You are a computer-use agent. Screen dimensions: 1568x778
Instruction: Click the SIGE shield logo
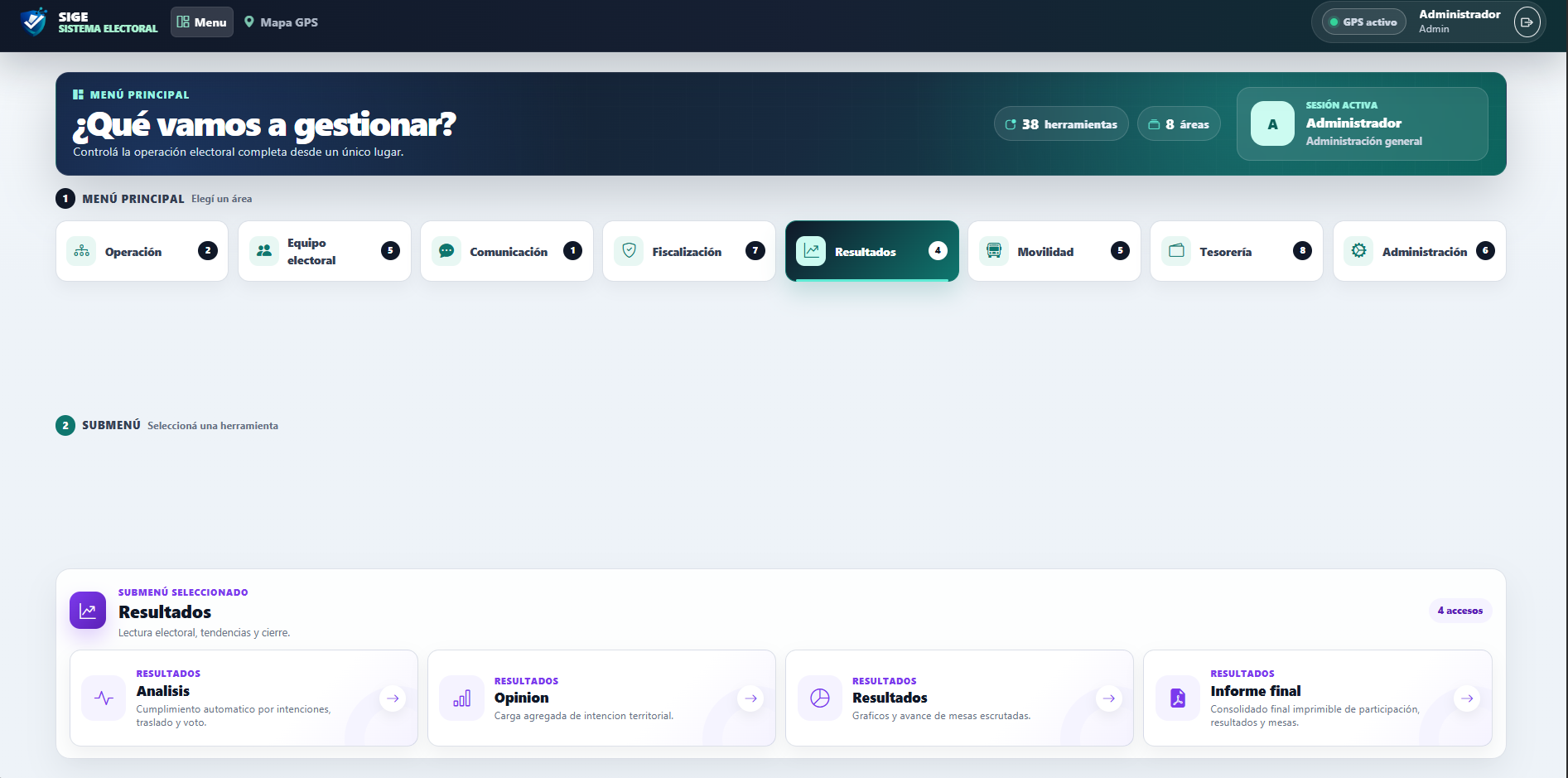34,22
